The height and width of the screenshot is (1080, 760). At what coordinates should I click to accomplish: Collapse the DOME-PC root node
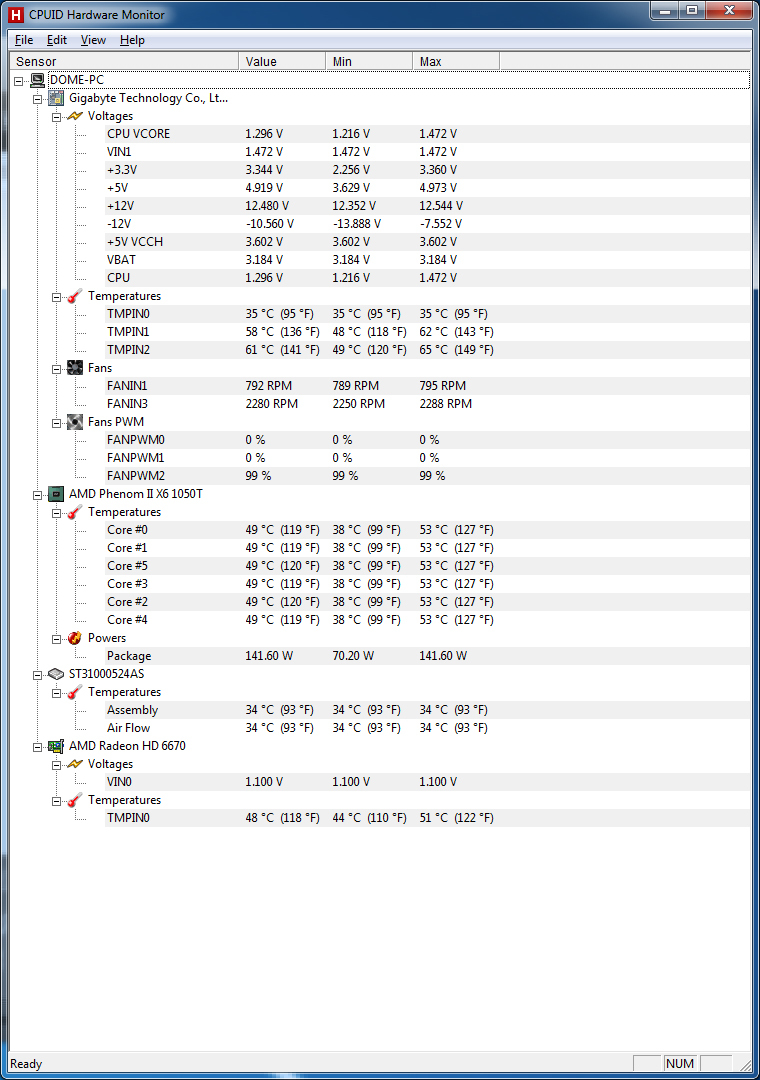[19, 81]
